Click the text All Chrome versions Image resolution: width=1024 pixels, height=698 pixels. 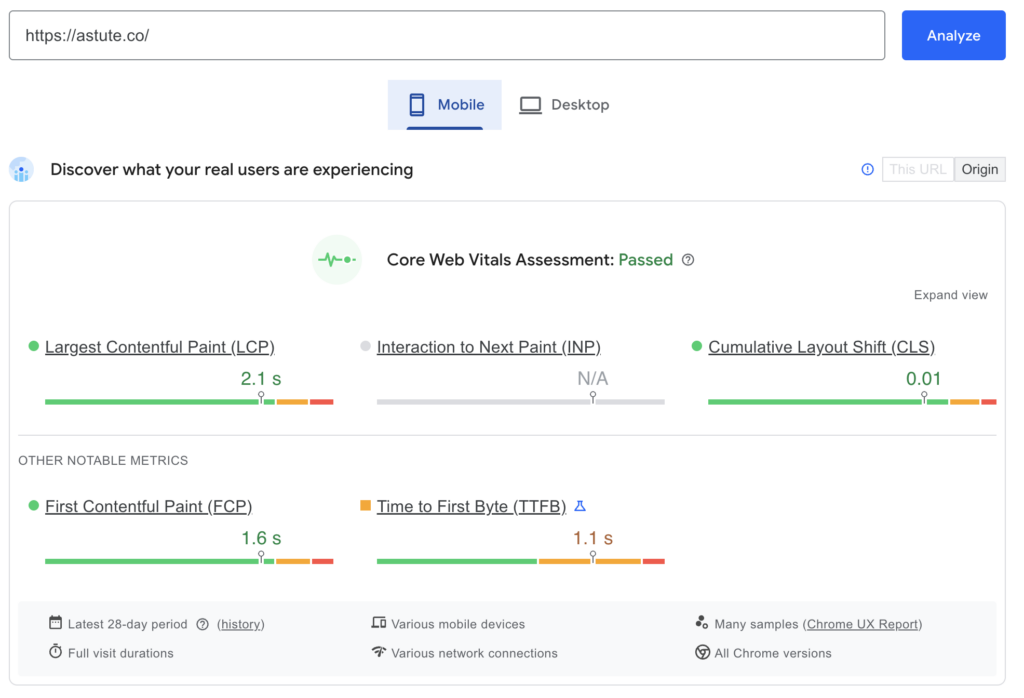[x=773, y=653]
